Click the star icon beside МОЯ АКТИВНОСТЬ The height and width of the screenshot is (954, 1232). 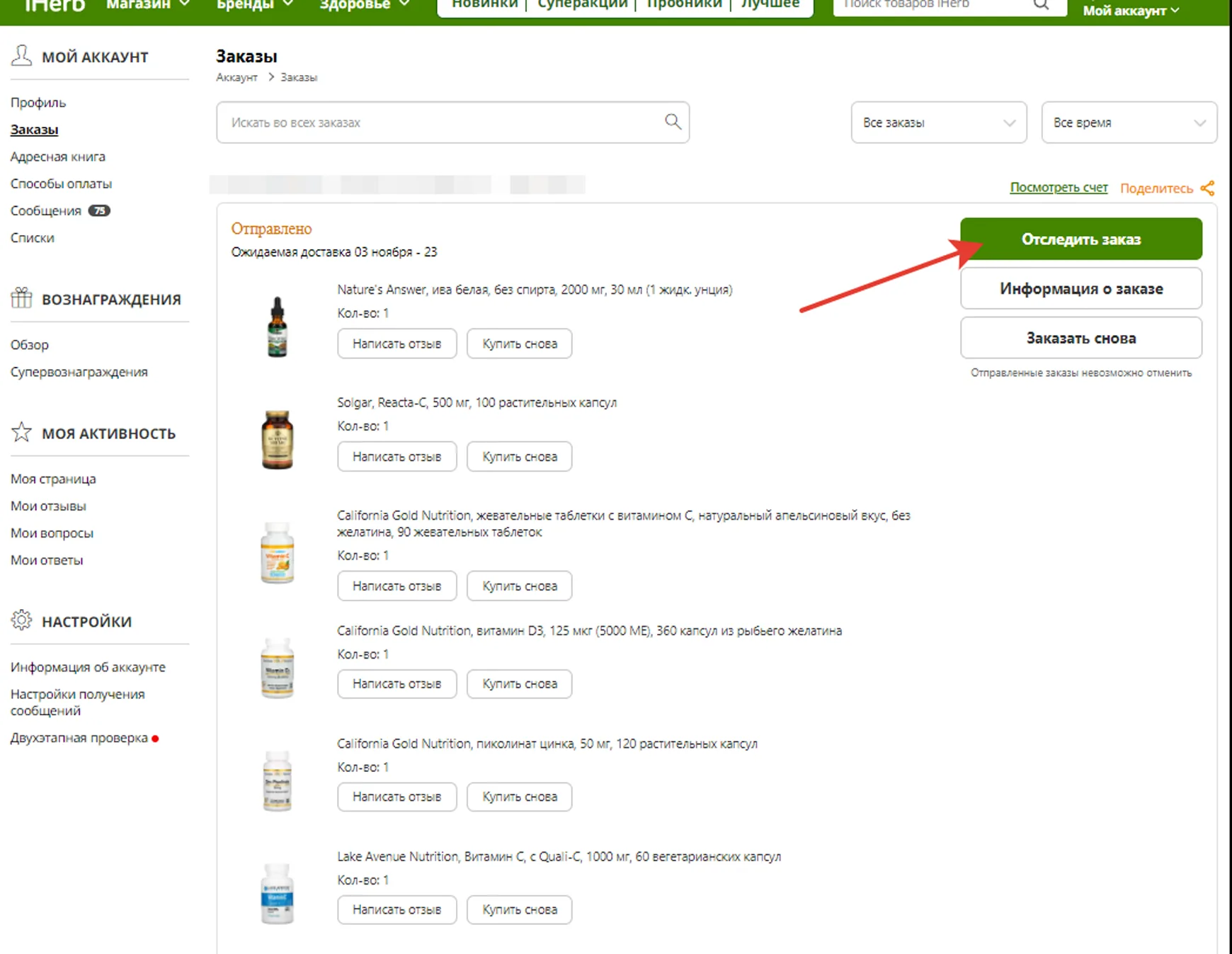pyautogui.click(x=22, y=431)
